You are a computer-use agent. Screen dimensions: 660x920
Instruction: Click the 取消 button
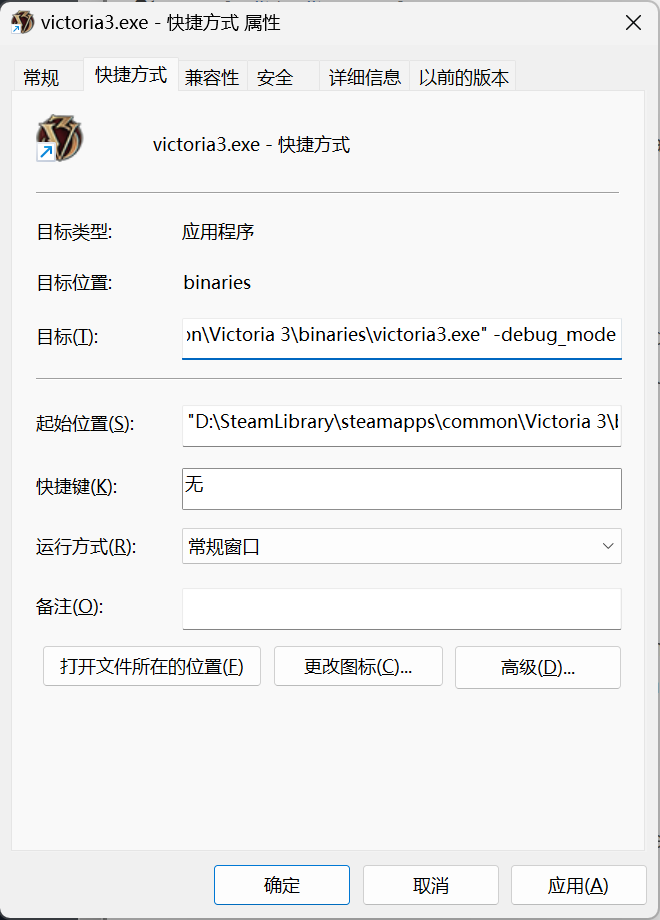click(x=431, y=885)
